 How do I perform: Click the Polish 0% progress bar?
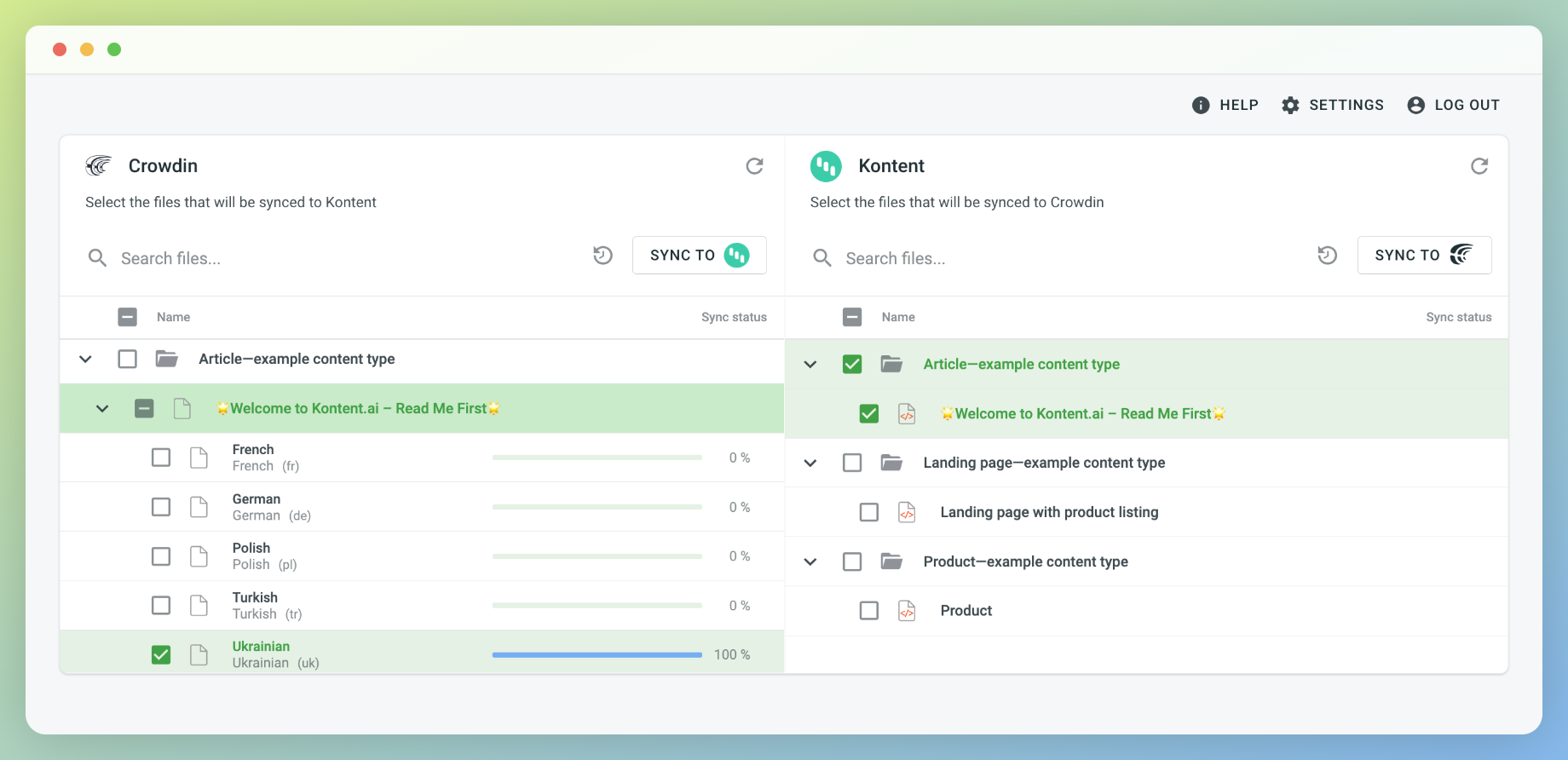point(597,556)
